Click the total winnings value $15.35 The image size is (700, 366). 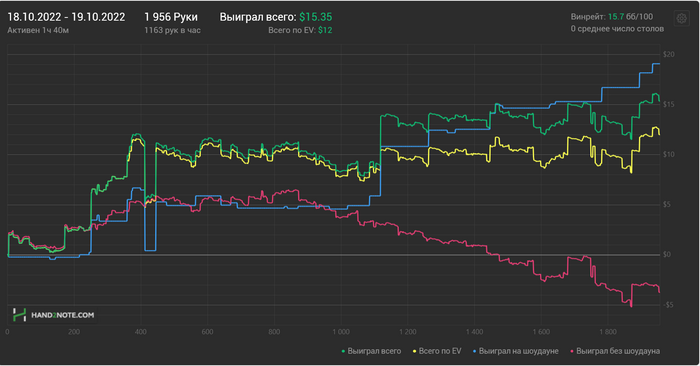pos(316,17)
